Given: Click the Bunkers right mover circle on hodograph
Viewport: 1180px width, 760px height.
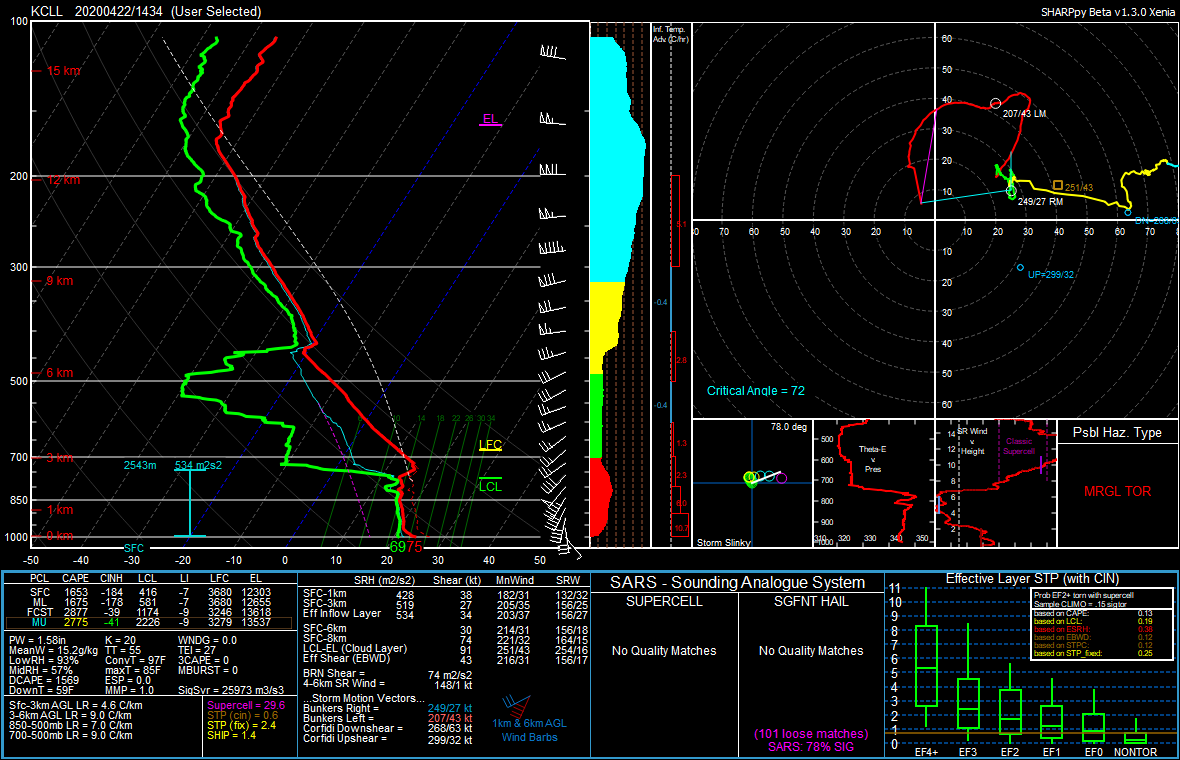Looking at the screenshot, I should click(x=1011, y=191).
